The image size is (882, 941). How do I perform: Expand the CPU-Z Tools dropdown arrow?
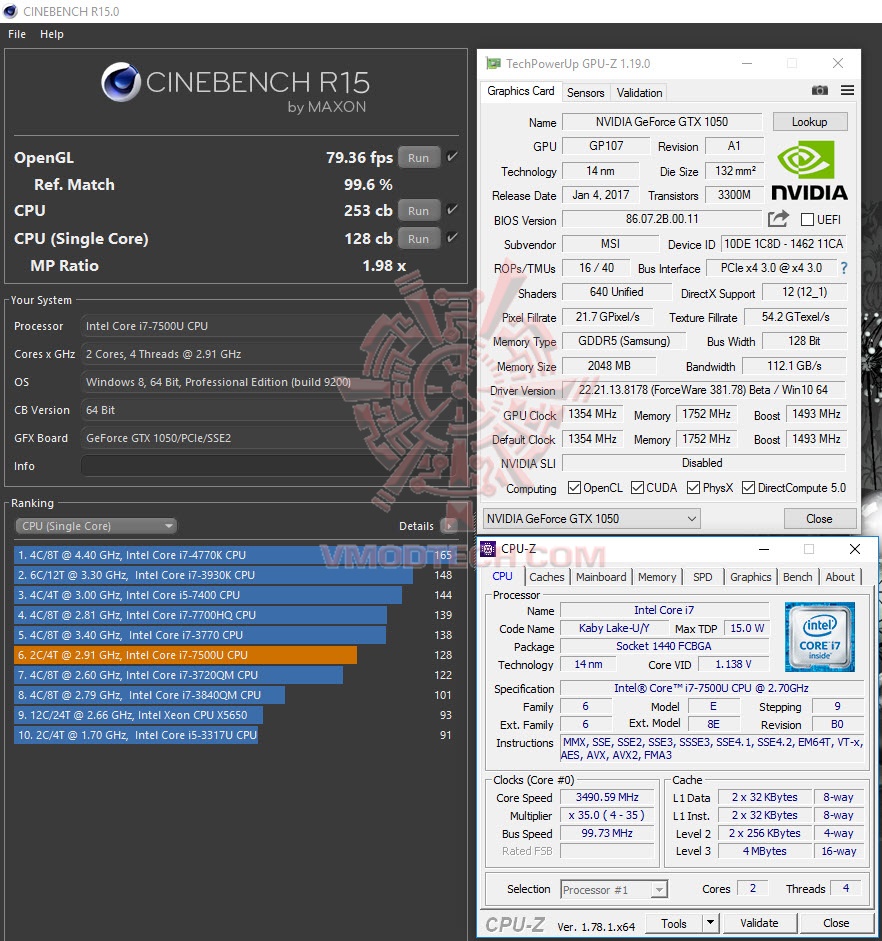pos(710,923)
